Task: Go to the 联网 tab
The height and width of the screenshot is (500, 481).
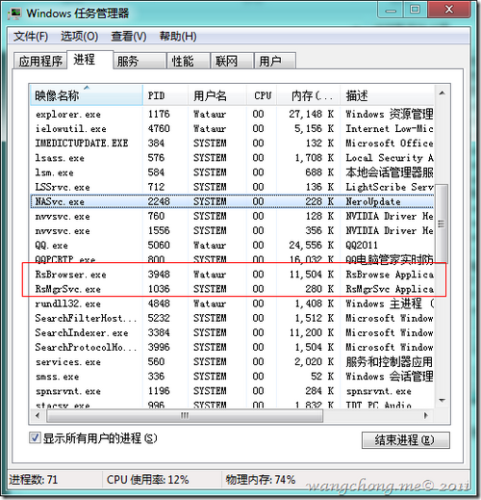Action: pyautogui.click(x=232, y=61)
